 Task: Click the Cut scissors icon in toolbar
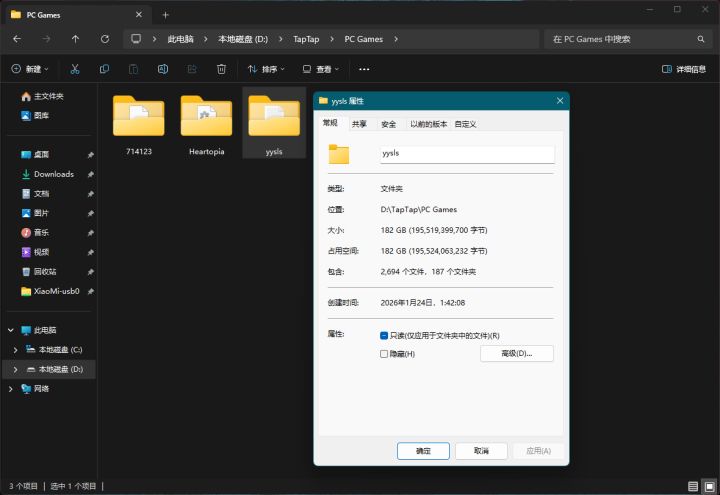click(x=75, y=69)
